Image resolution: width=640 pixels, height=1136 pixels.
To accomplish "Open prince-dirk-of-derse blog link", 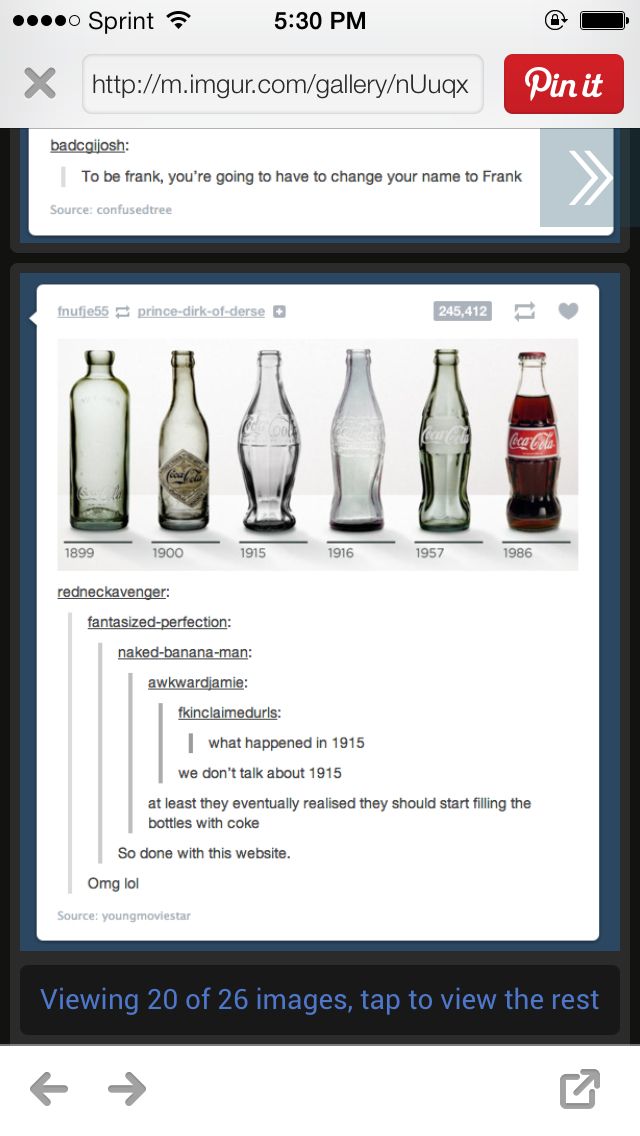I will point(201,311).
